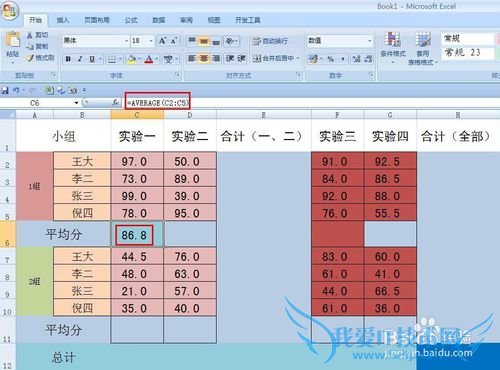Apply percent style (%)
Screen dimensions: 500x370
[330, 59]
